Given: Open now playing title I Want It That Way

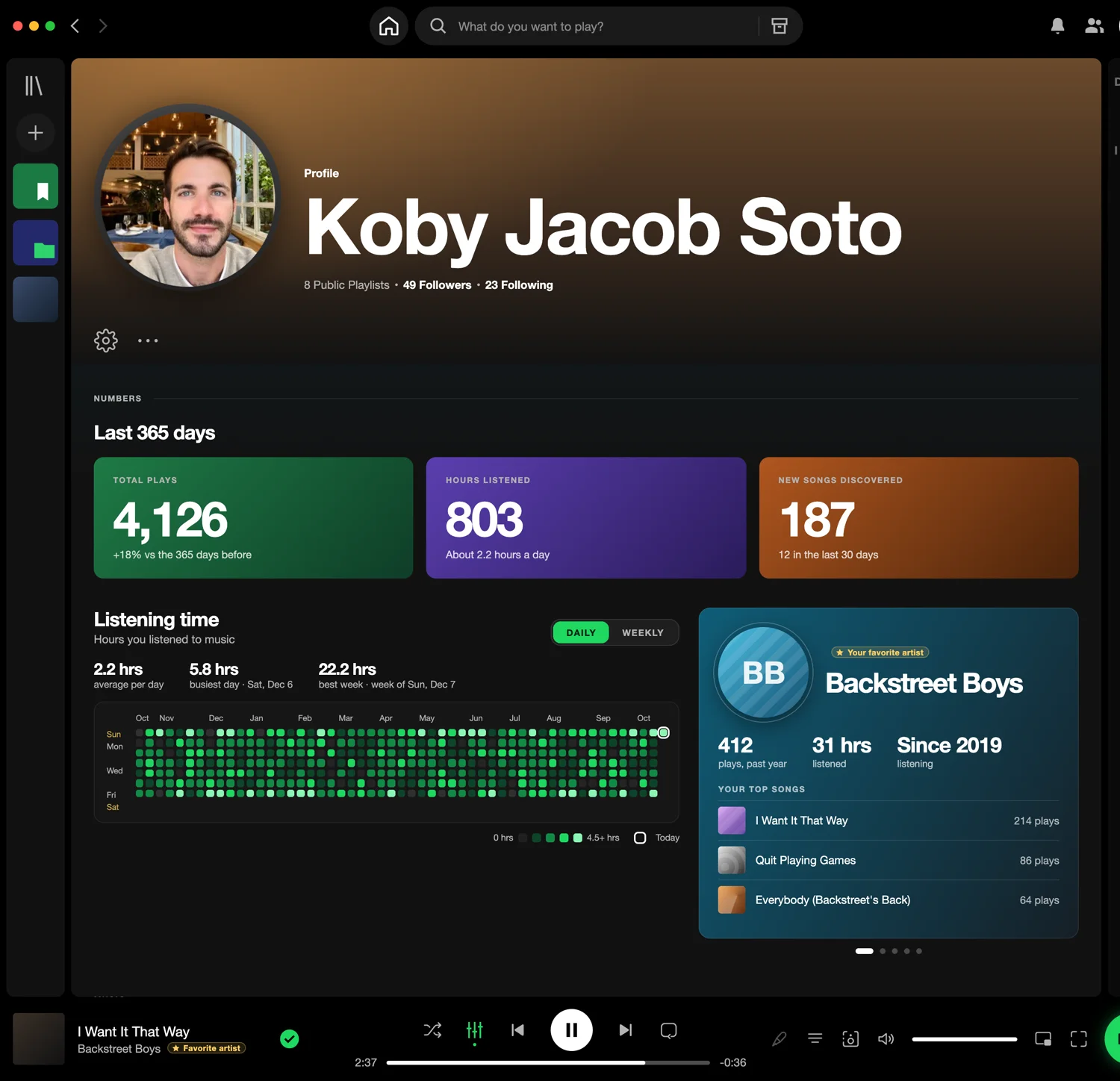Looking at the screenshot, I should point(134,1032).
